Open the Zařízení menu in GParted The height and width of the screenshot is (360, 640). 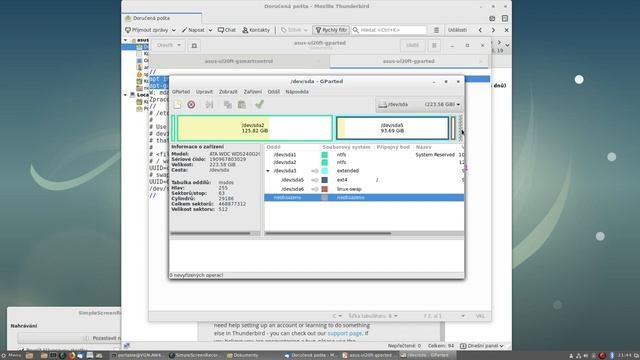(253, 92)
